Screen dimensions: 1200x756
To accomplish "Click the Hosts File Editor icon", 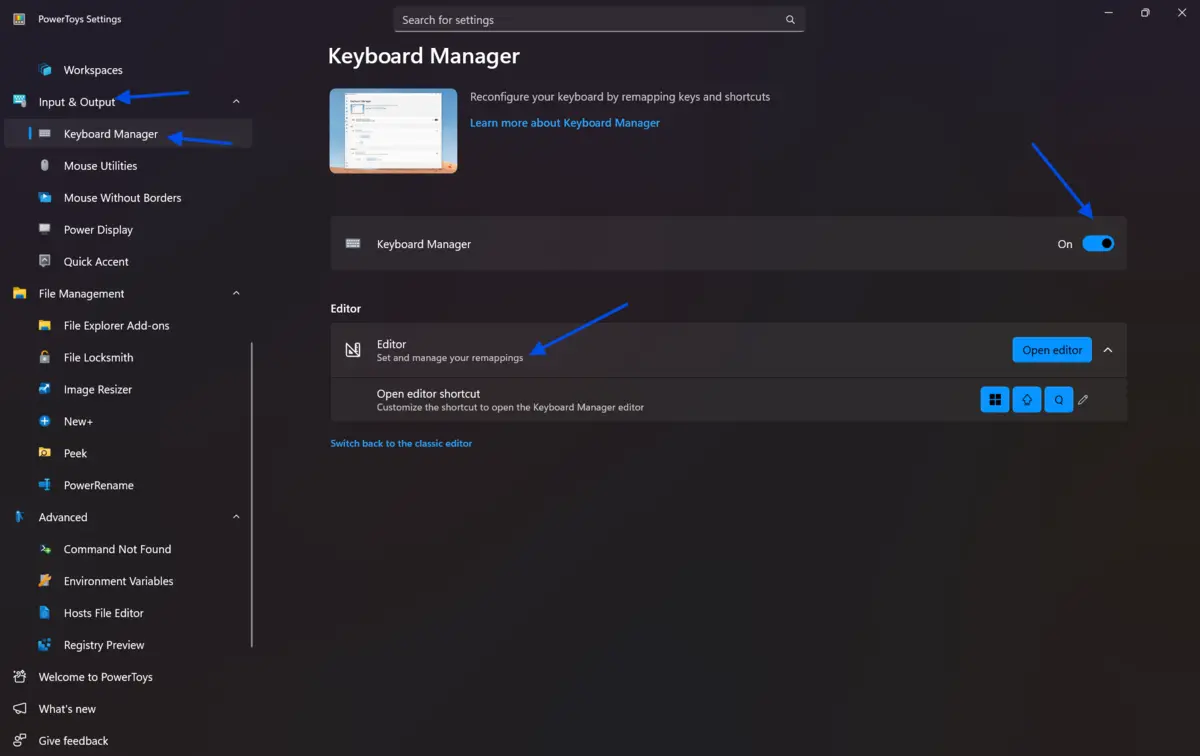I will (x=45, y=613).
